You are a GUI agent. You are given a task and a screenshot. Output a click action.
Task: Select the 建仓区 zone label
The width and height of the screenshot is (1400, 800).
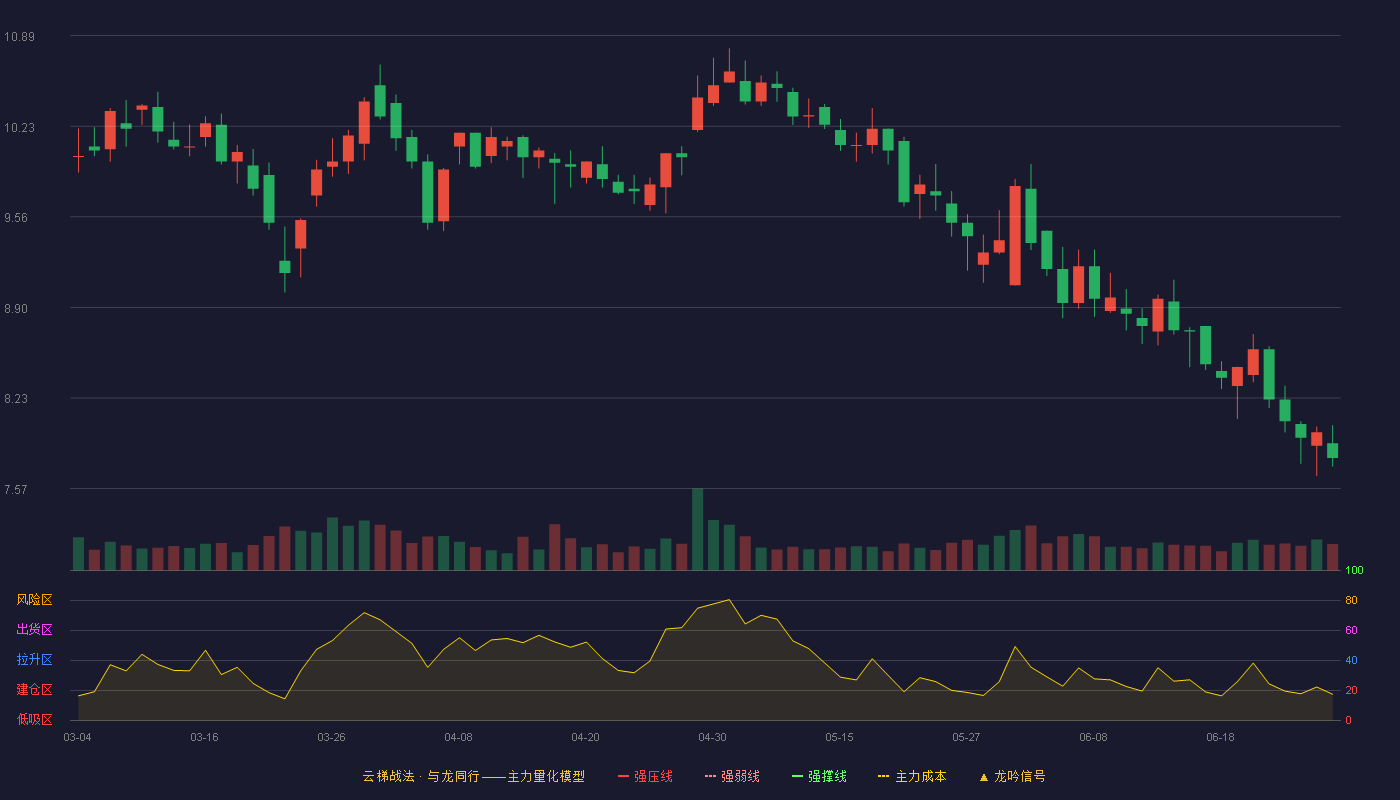coord(35,690)
